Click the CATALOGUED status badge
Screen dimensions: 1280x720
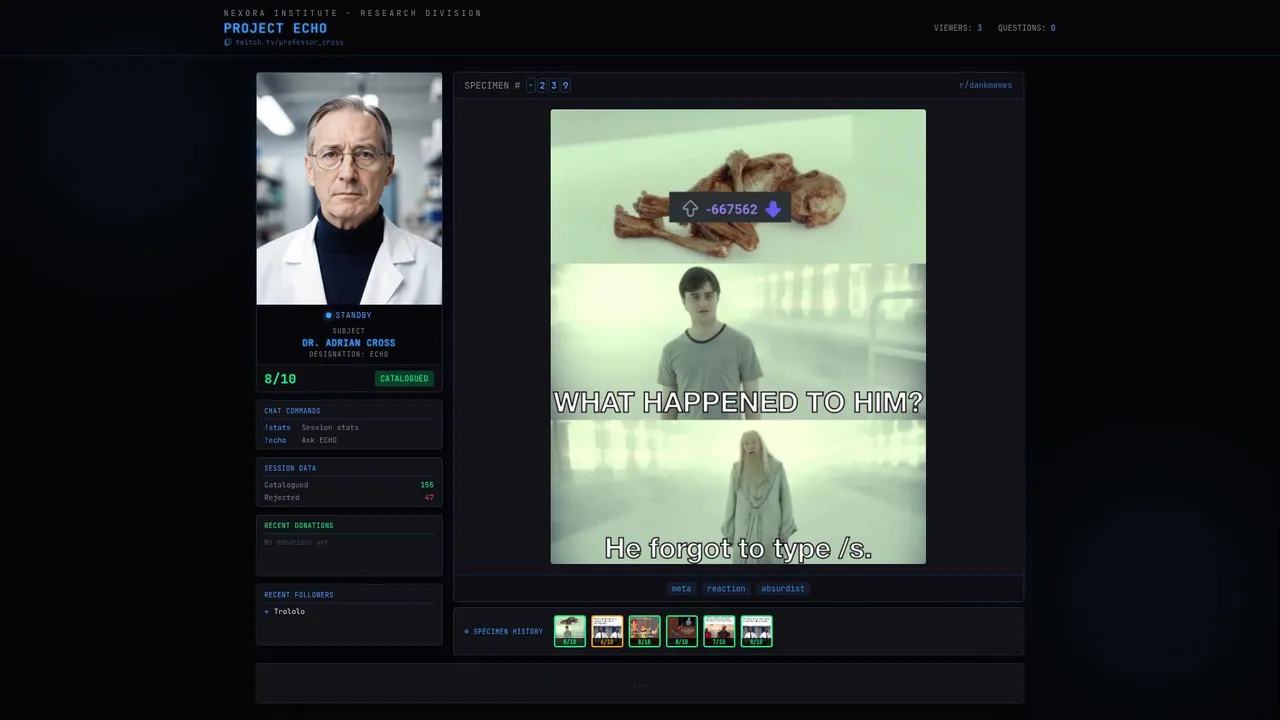pyautogui.click(x=404, y=379)
